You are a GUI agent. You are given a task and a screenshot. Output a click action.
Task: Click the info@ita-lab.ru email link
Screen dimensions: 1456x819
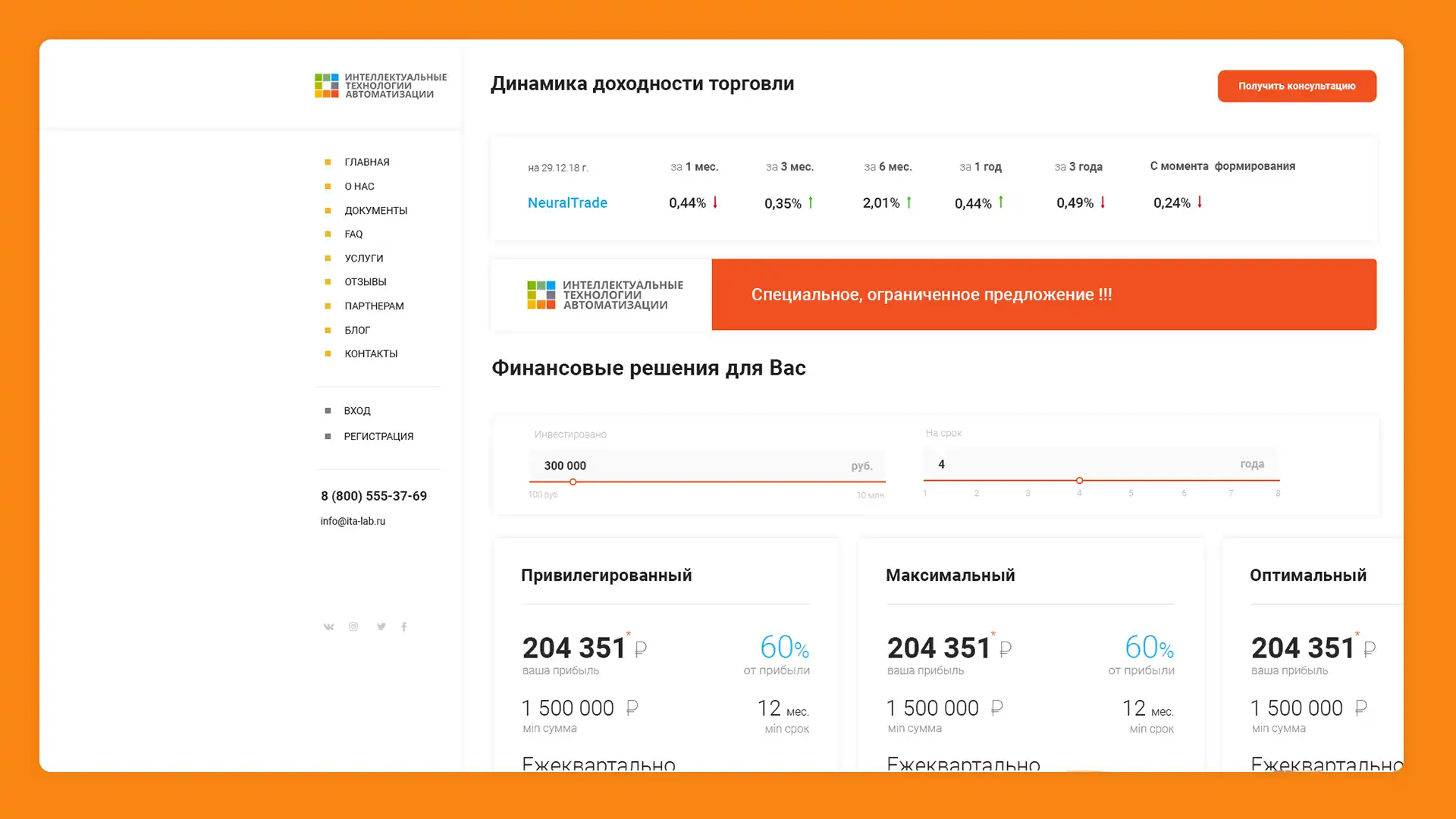tap(353, 521)
